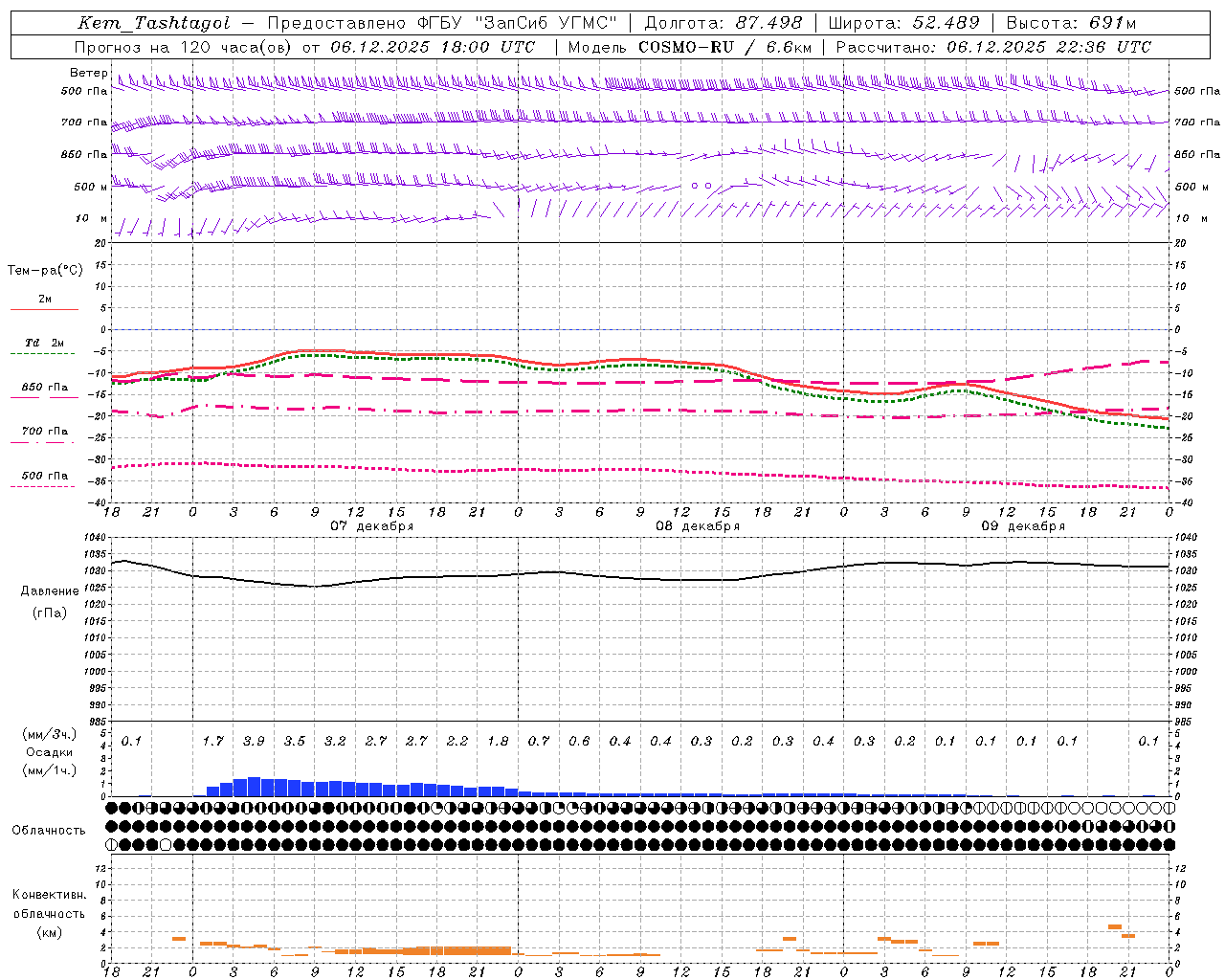This screenshot has width=1225, height=980.
Task: Click the '(км)' convective height unit
Action: (x=49, y=932)
